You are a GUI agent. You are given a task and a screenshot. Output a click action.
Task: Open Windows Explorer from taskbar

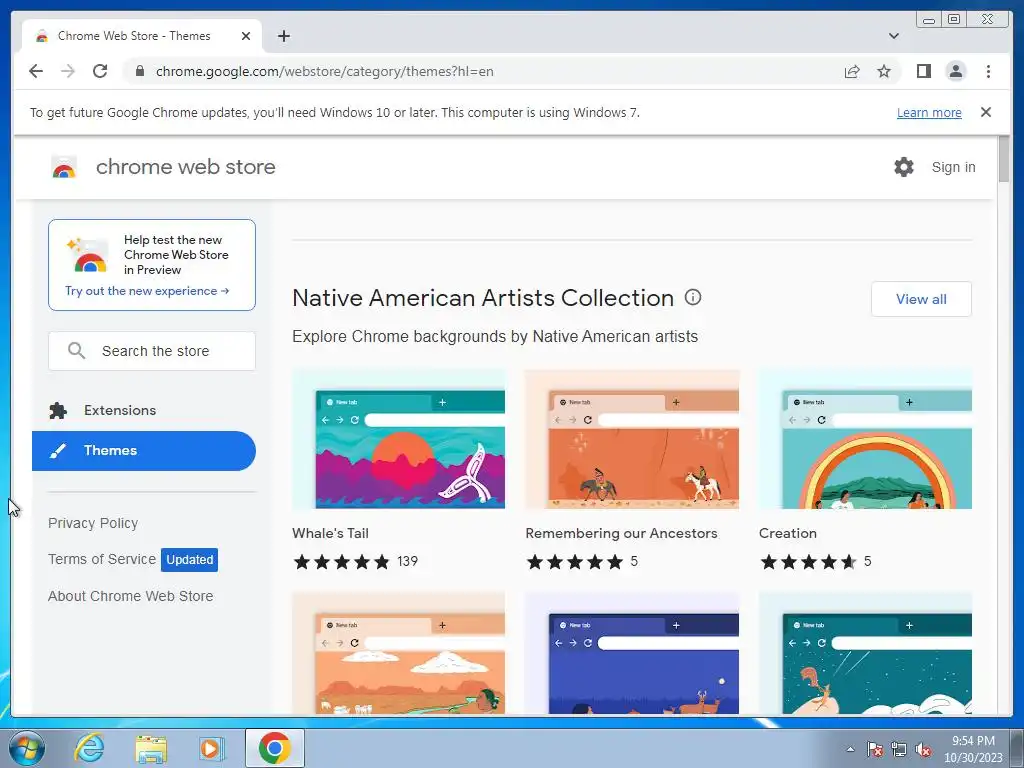[151, 748]
